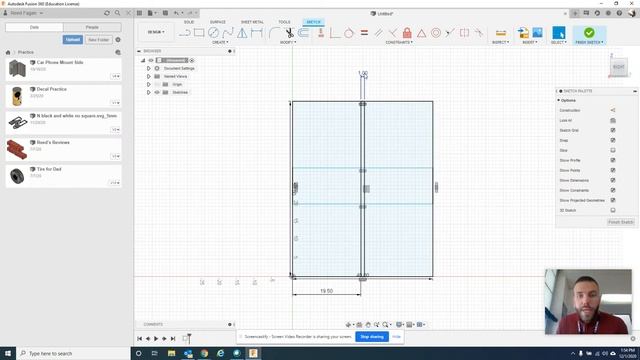The image size is (640, 360).
Task: Open the Inspect dropdown menu
Action: 500,42
